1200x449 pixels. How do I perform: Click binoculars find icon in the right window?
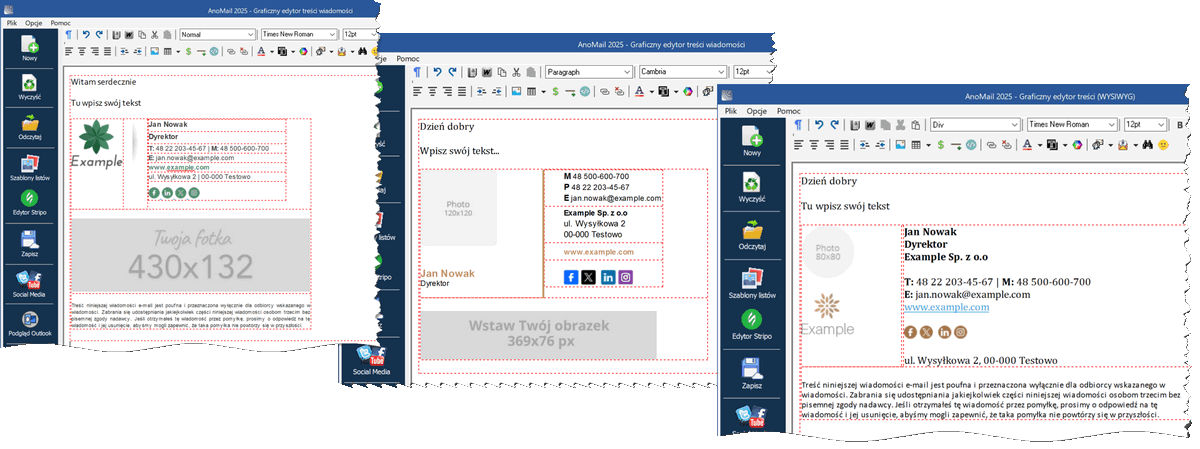click(1147, 145)
